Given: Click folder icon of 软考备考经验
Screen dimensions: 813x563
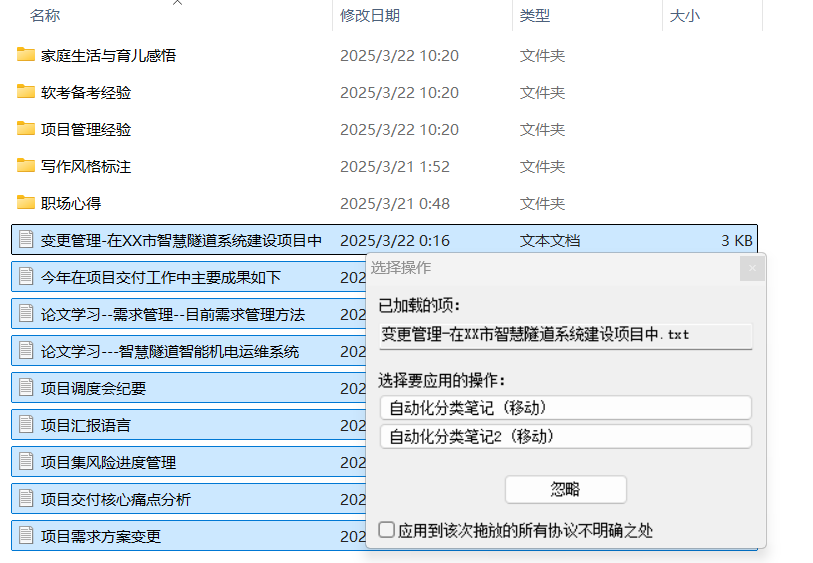Looking at the screenshot, I should point(25,92).
